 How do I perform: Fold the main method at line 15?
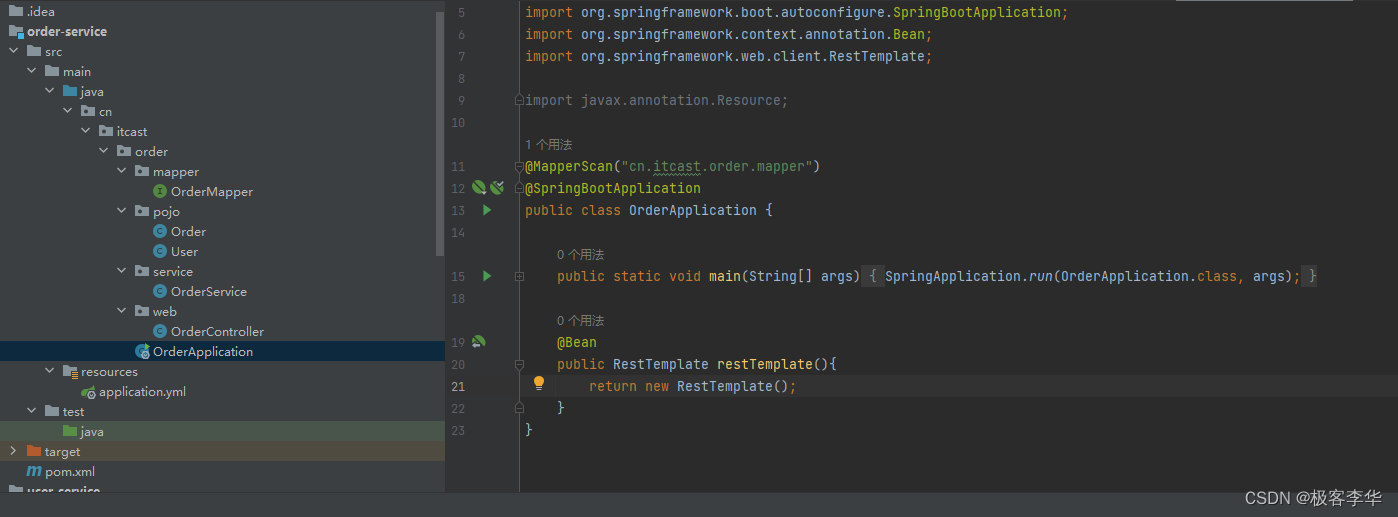click(519, 276)
